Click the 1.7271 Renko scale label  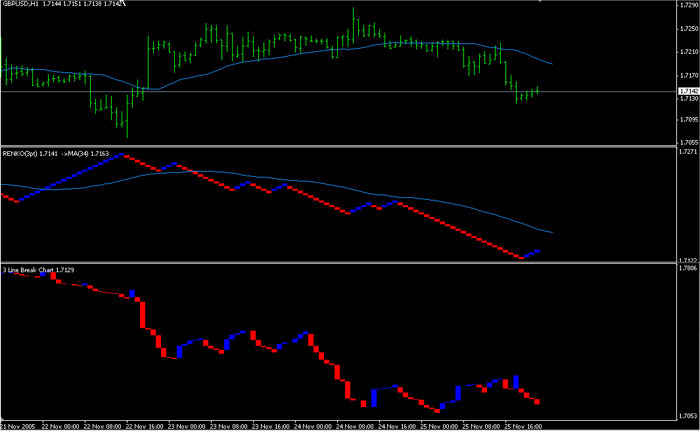pyautogui.click(x=688, y=152)
